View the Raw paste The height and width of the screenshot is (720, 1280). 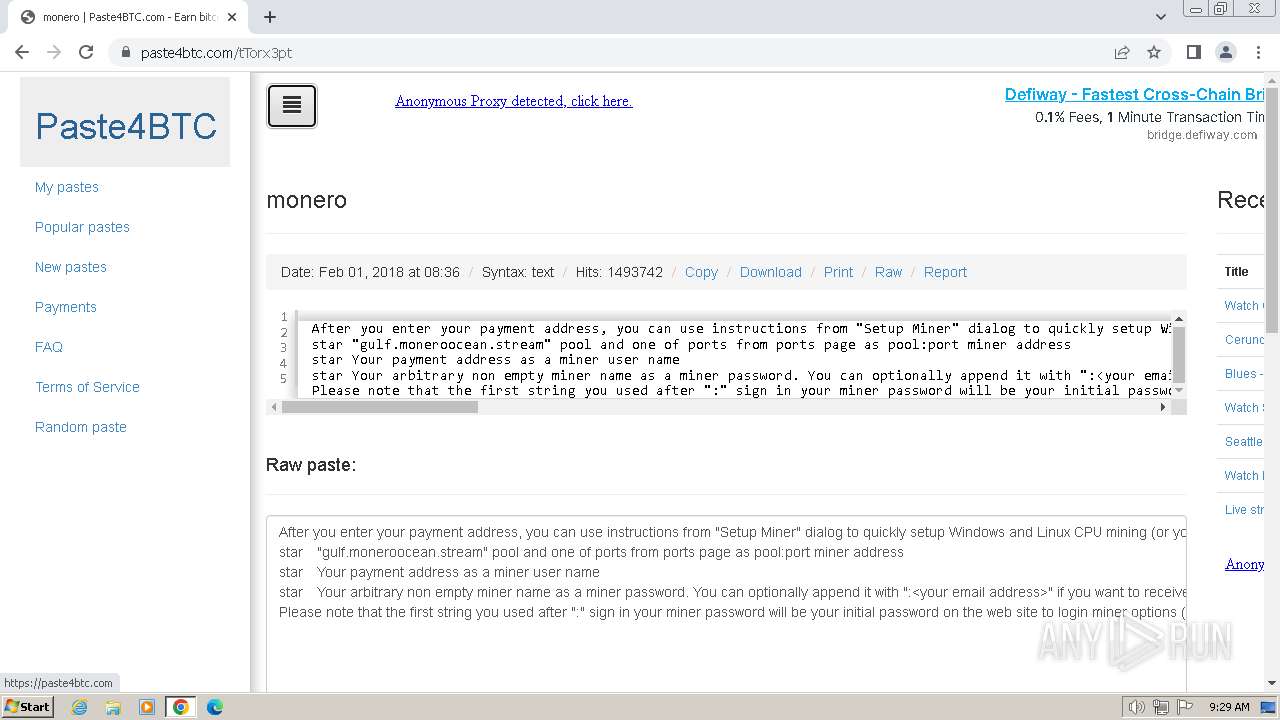(x=888, y=272)
